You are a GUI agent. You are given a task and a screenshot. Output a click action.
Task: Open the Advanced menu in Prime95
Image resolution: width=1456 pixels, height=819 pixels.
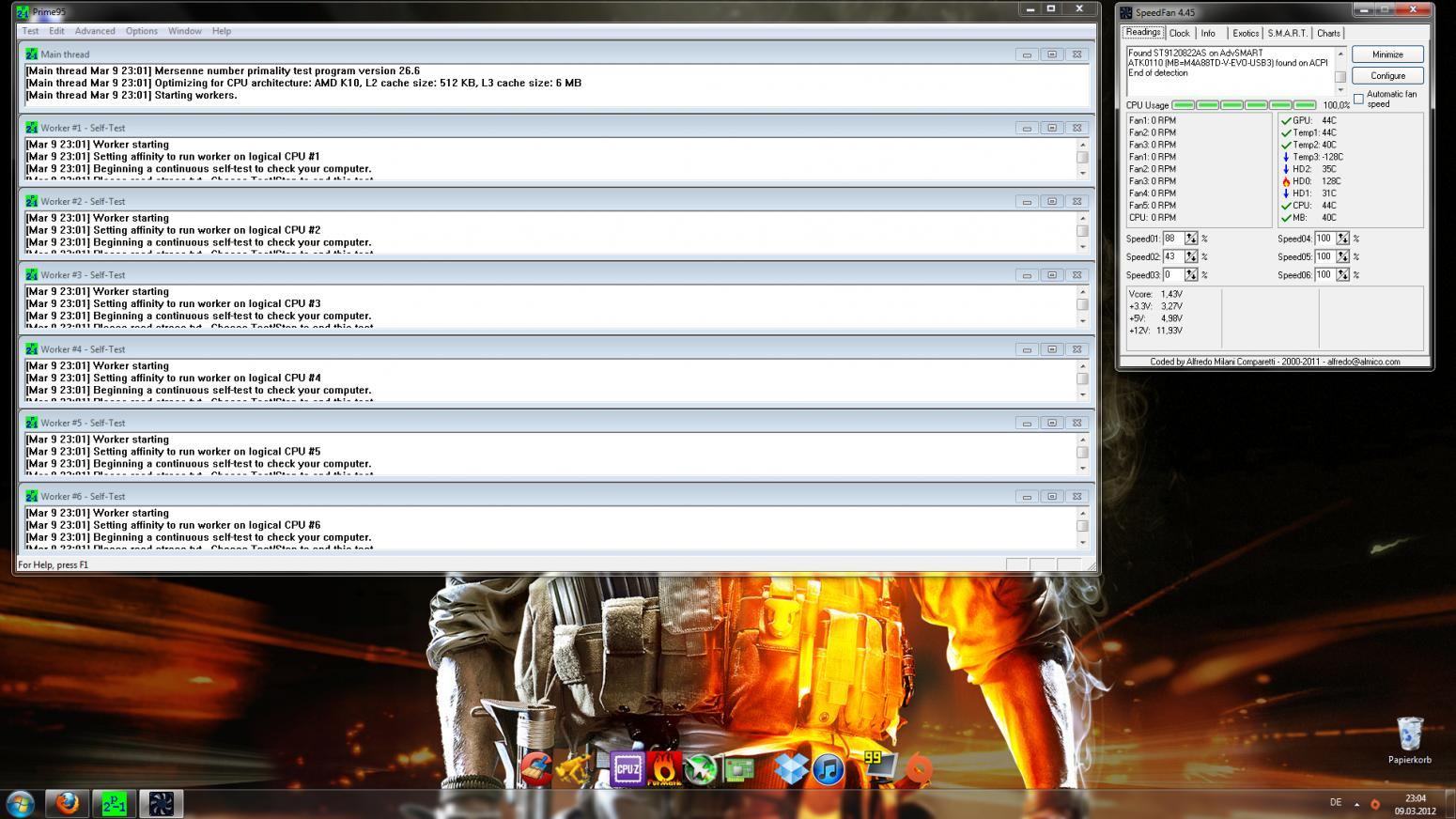95,31
